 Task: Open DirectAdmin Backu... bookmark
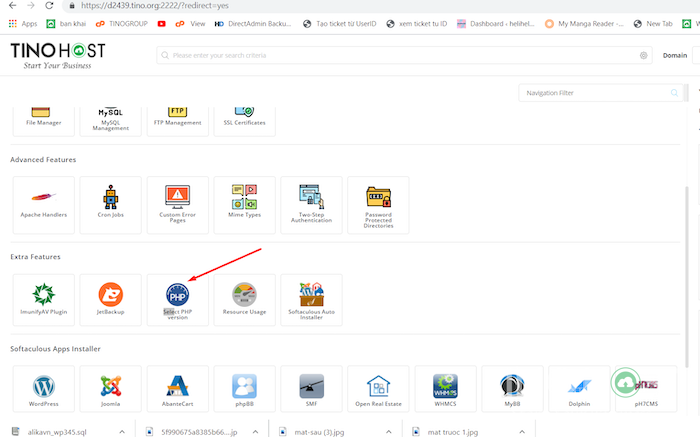click(253, 24)
